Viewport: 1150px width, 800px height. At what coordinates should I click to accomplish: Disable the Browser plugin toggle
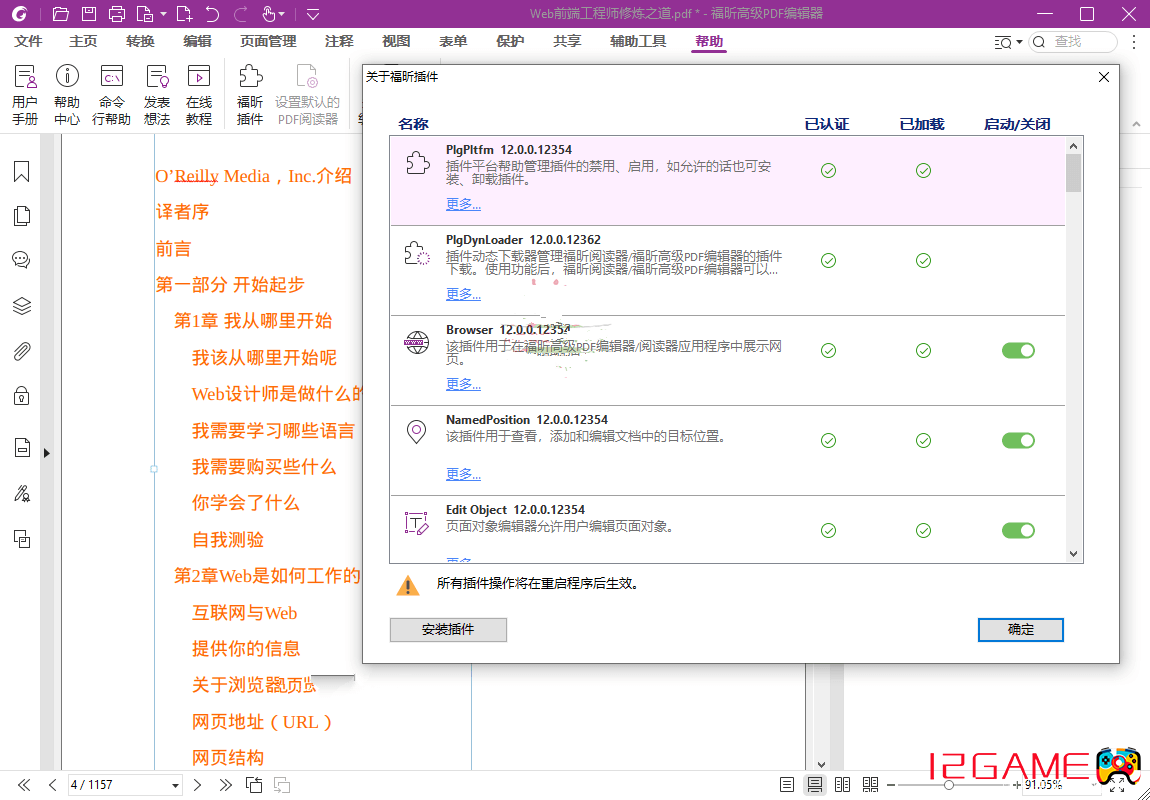click(1018, 351)
